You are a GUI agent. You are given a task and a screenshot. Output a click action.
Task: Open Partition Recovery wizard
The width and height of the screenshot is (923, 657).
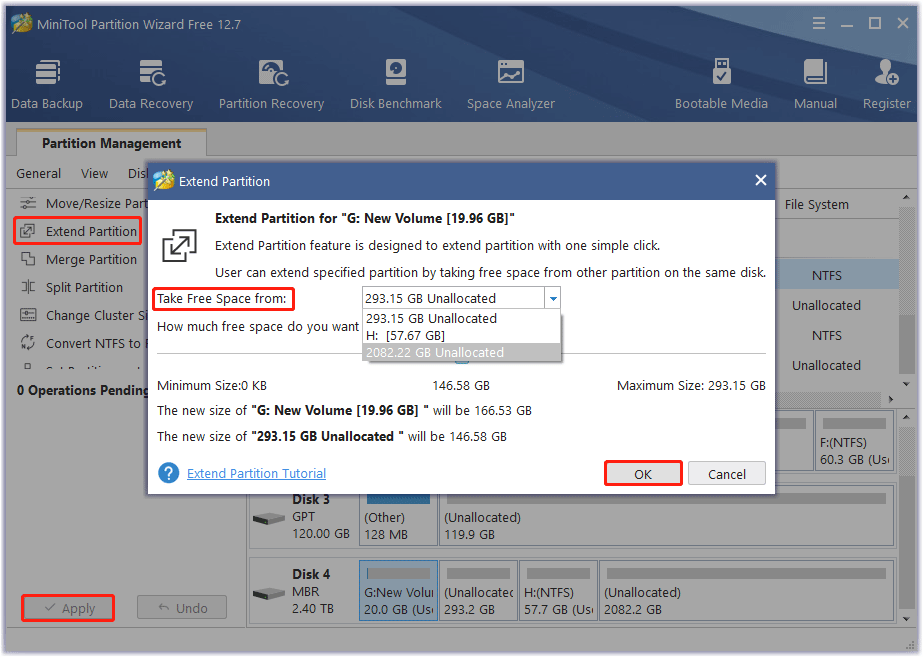[271, 84]
